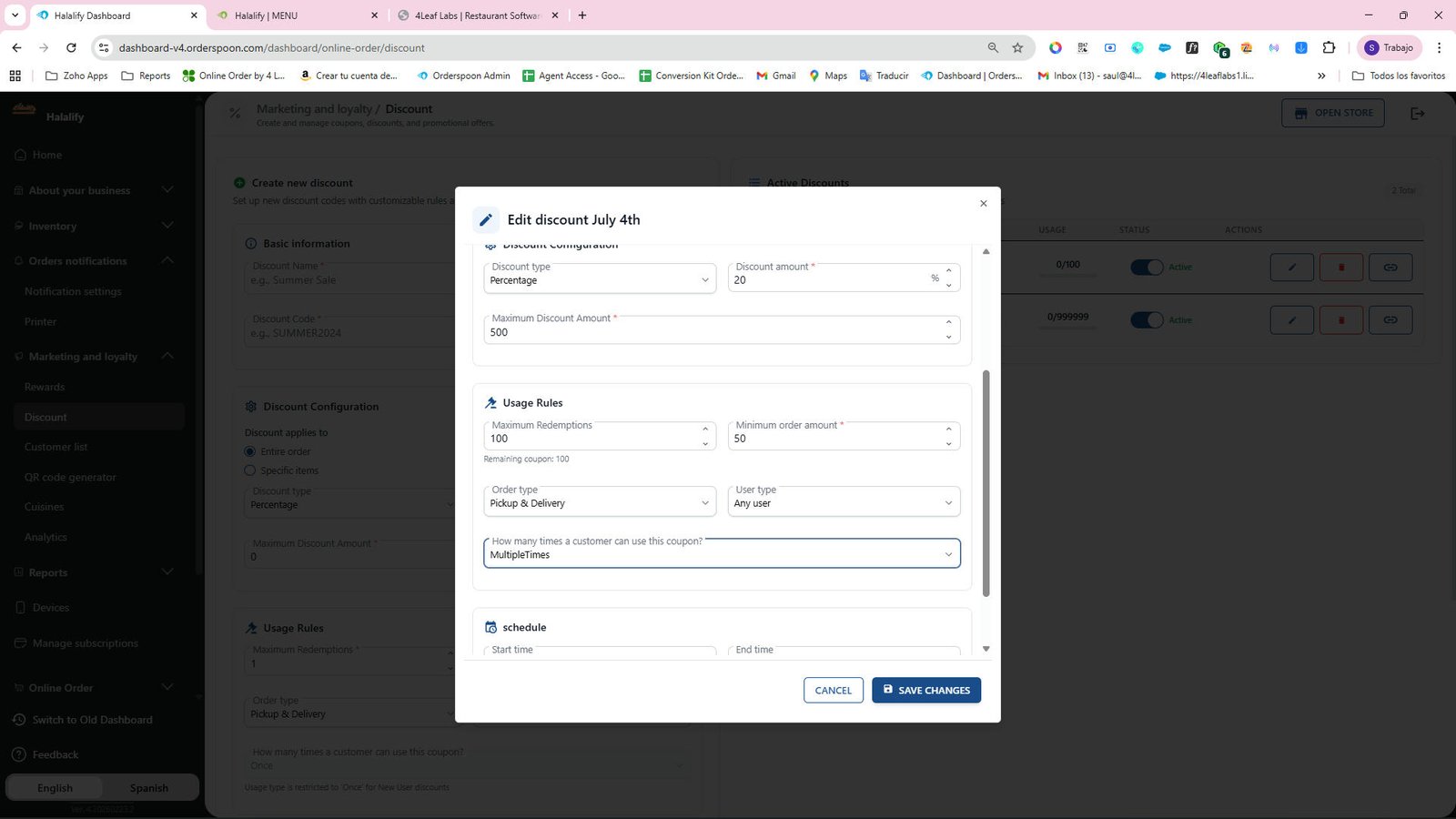
Task: Bookmark this page with the star icon
Action: pyautogui.click(x=1017, y=47)
